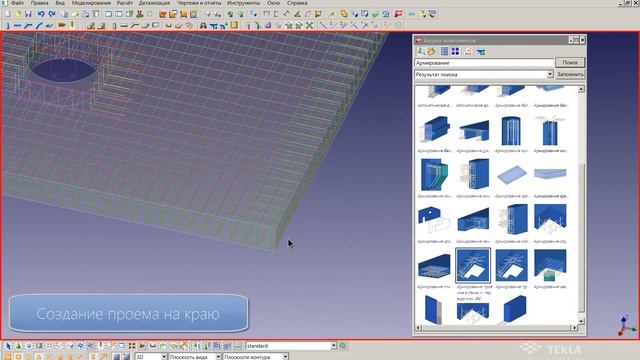The height and width of the screenshot is (360, 640).
Task: Open the Вид menu
Action: click(60, 3)
